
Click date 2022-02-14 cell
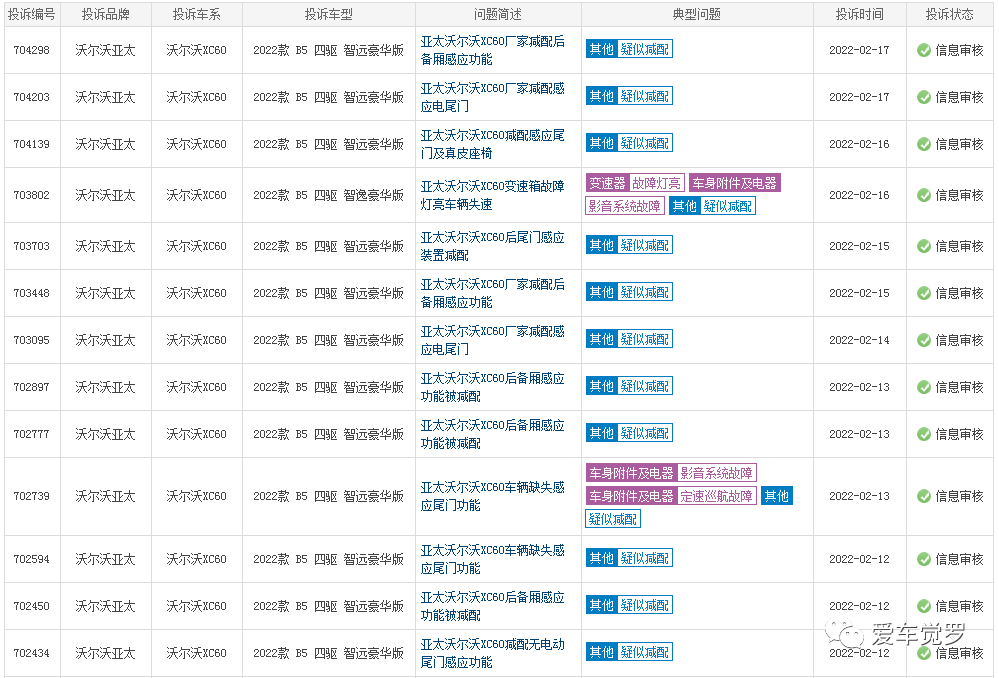coord(859,341)
